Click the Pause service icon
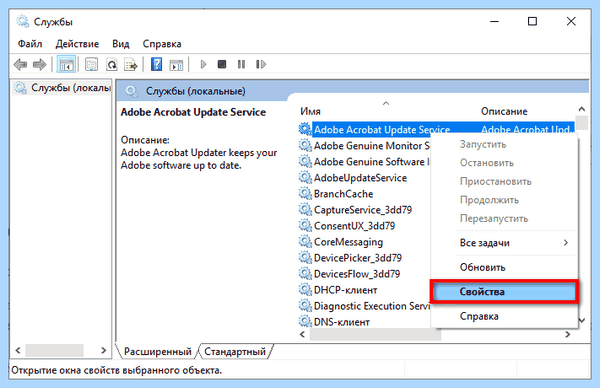600x388 pixels. (241, 64)
